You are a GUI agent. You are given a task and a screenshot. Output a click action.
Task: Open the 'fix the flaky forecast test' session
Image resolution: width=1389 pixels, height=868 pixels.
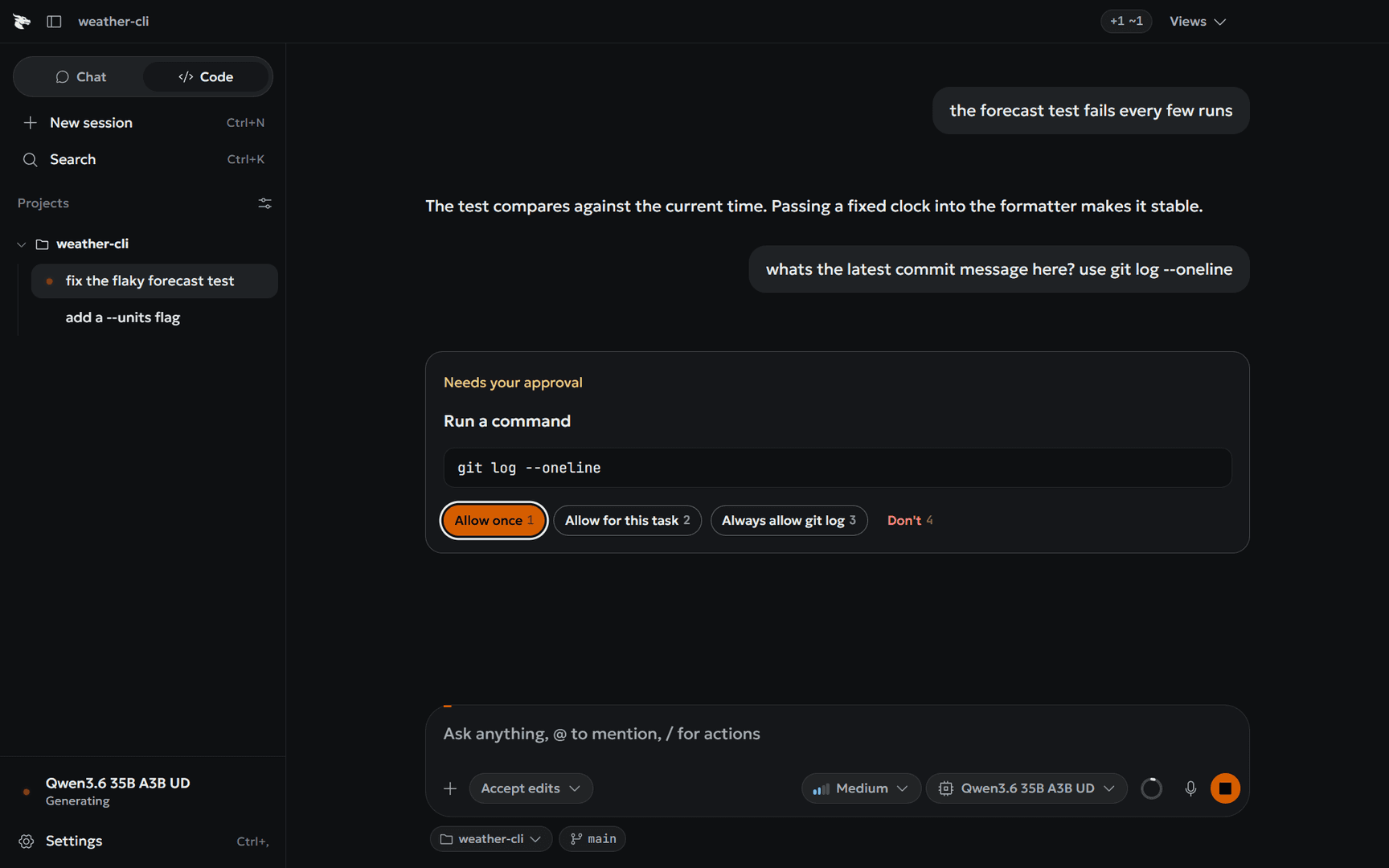click(x=154, y=281)
